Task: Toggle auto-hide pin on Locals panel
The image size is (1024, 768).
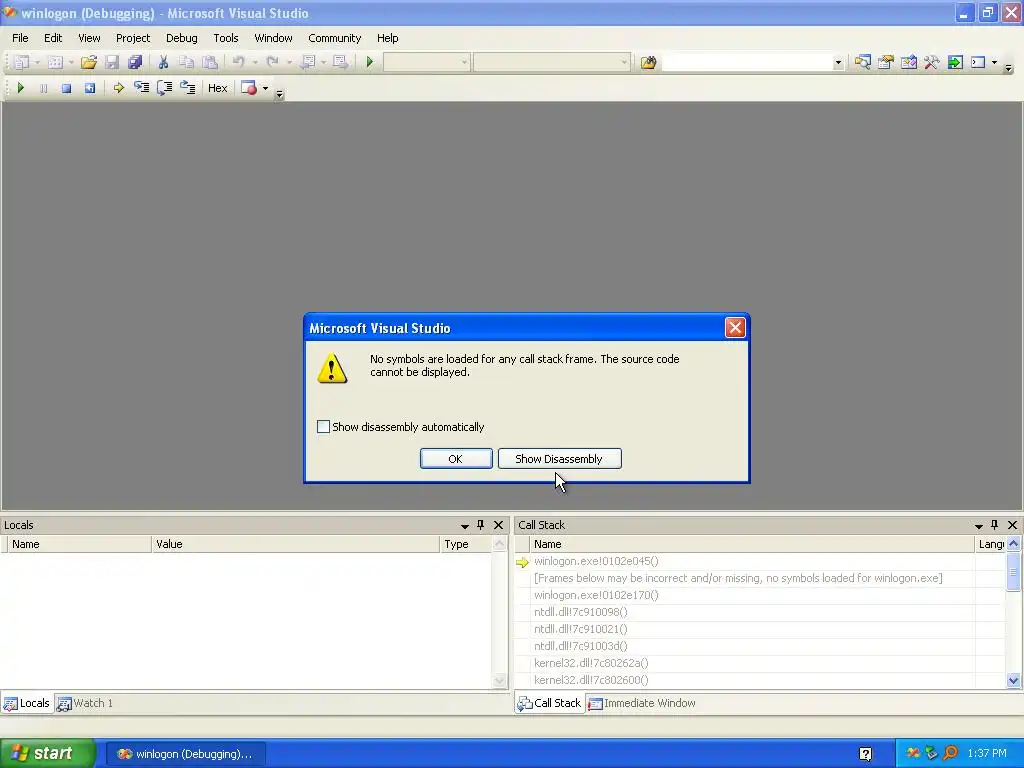Action: [x=481, y=525]
